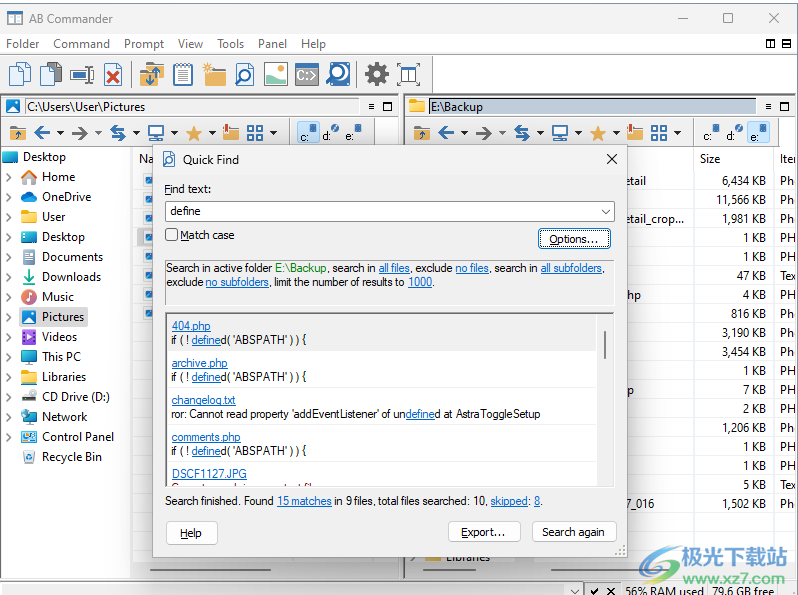This screenshot has height=595, width=798.
Task: Open the Folder menu
Action: (x=22, y=44)
